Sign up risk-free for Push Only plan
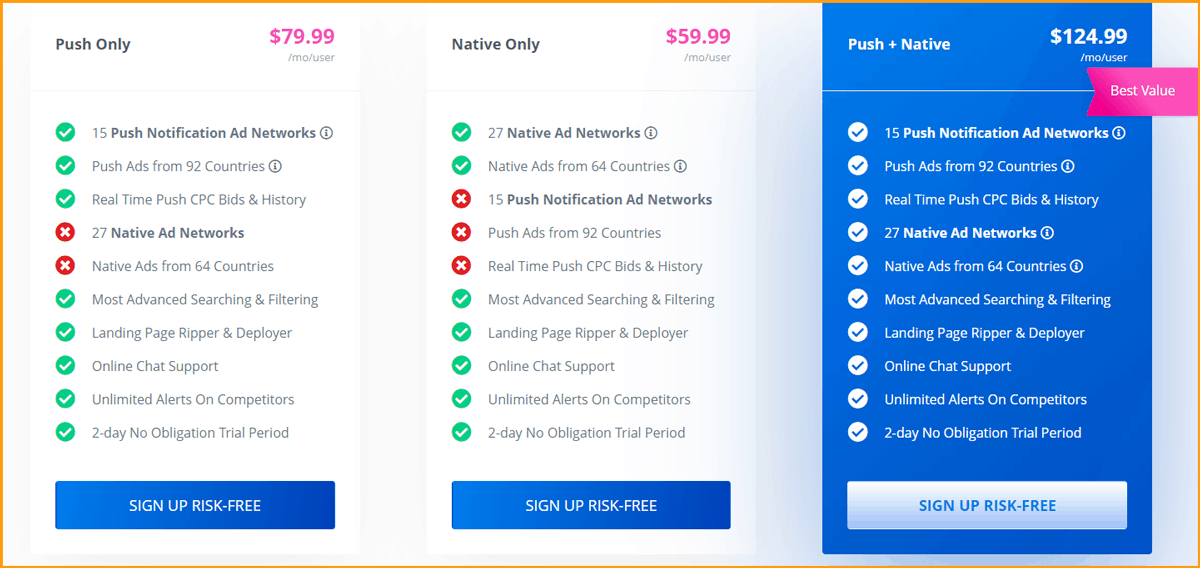1200x568 pixels. [x=195, y=505]
